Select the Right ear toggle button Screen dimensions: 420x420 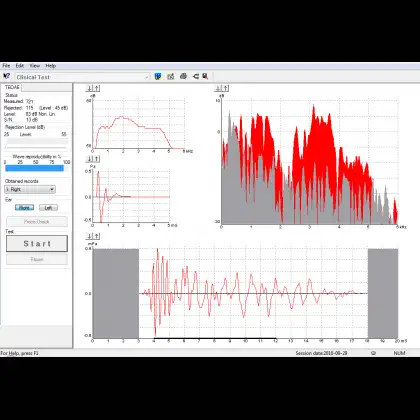click(24, 208)
